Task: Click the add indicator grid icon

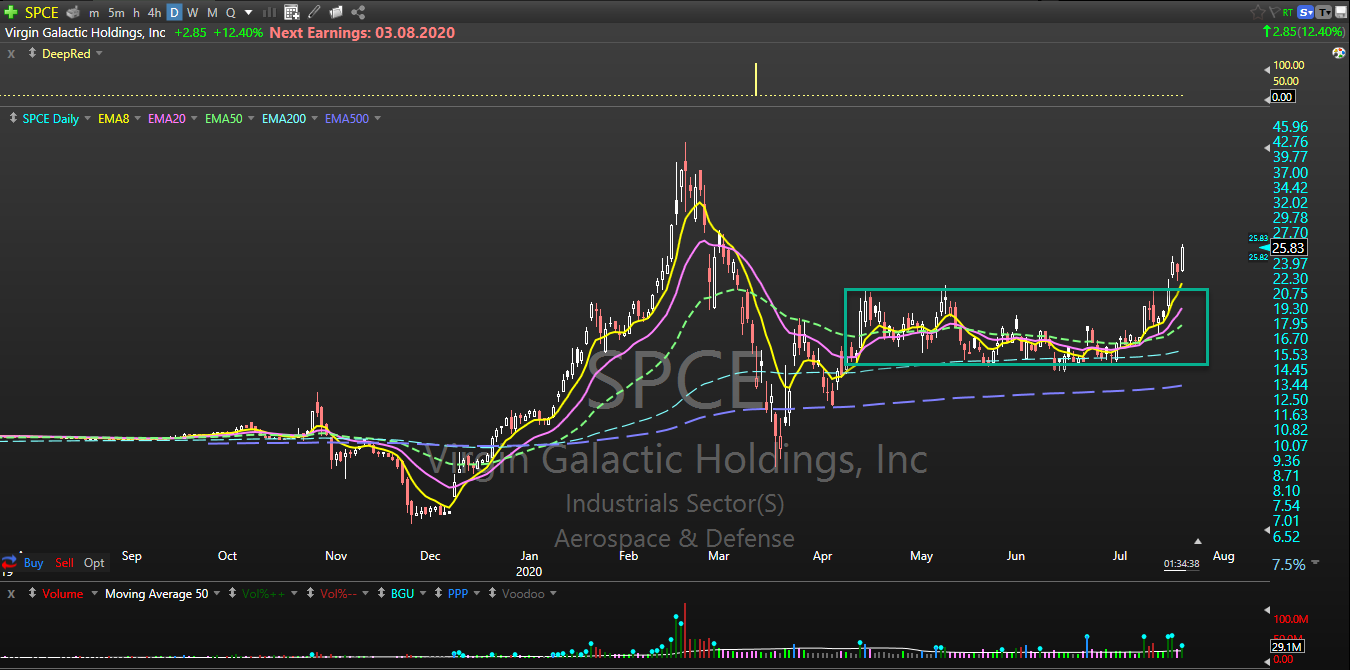Action: click(292, 13)
